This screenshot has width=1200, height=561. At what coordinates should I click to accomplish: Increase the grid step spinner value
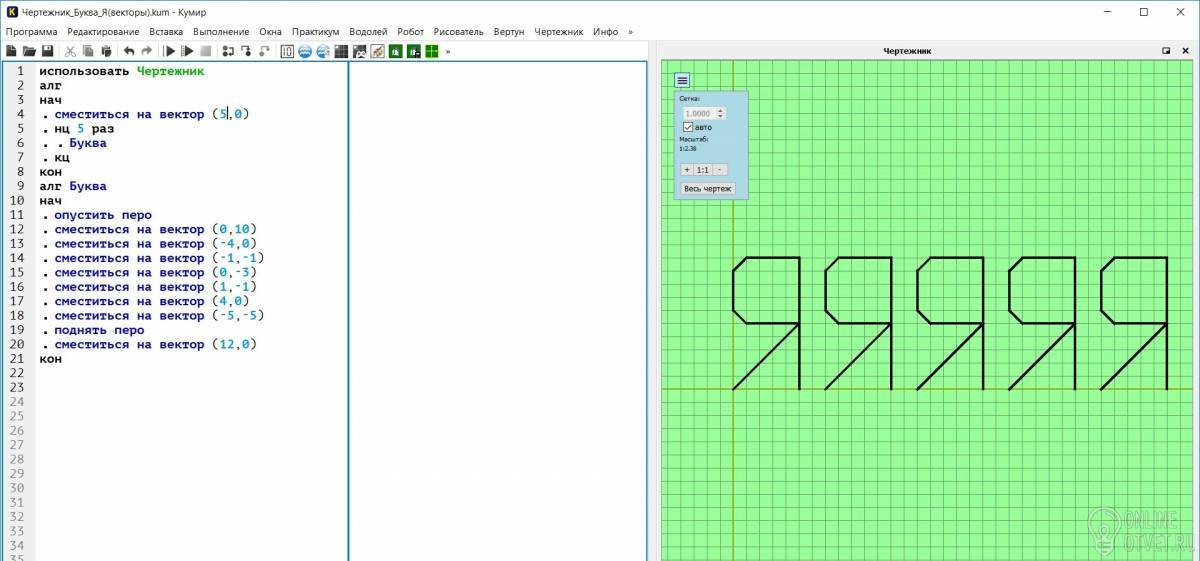tap(720, 111)
